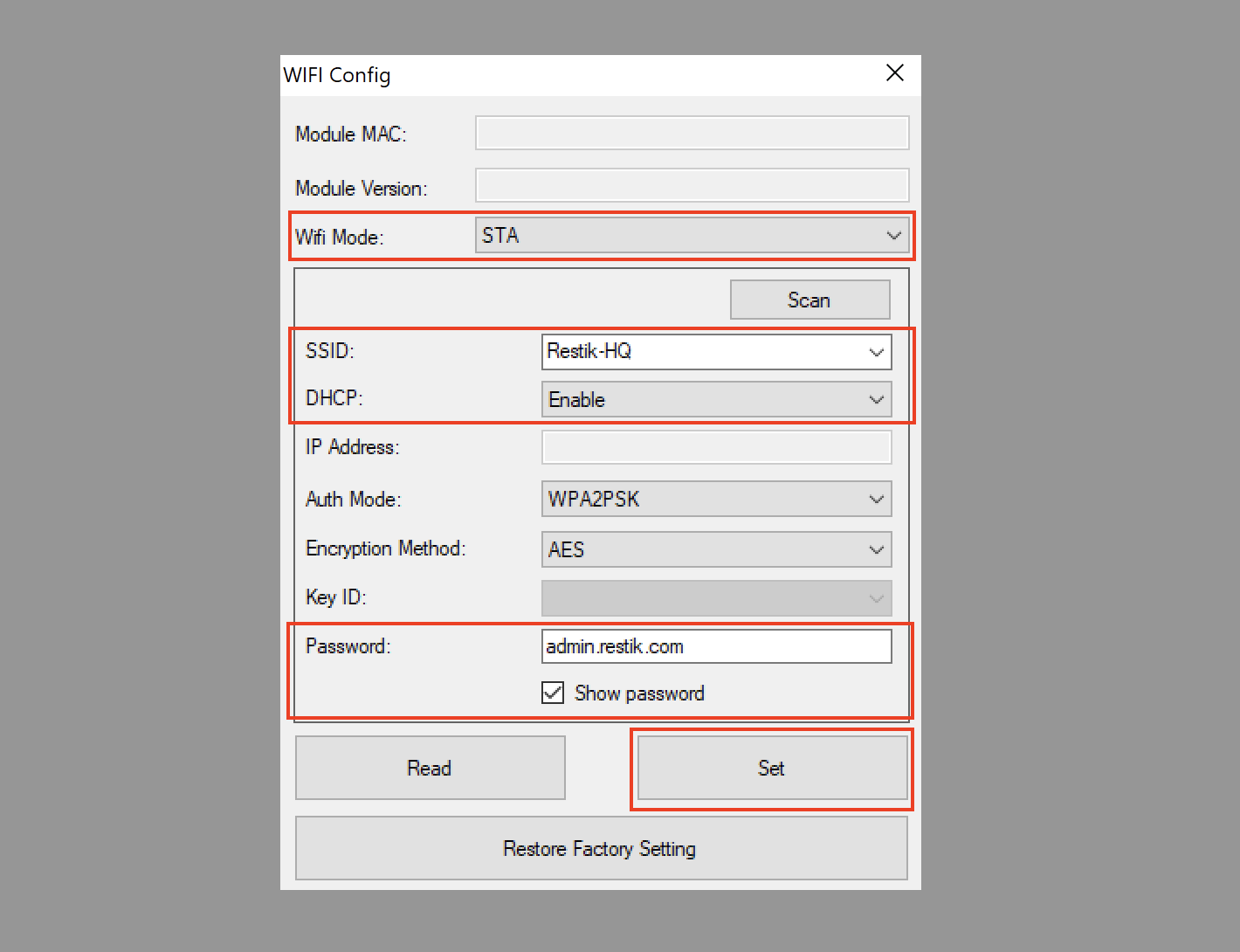
Task: Expand the SSID list with its arrow
Action: point(876,352)
